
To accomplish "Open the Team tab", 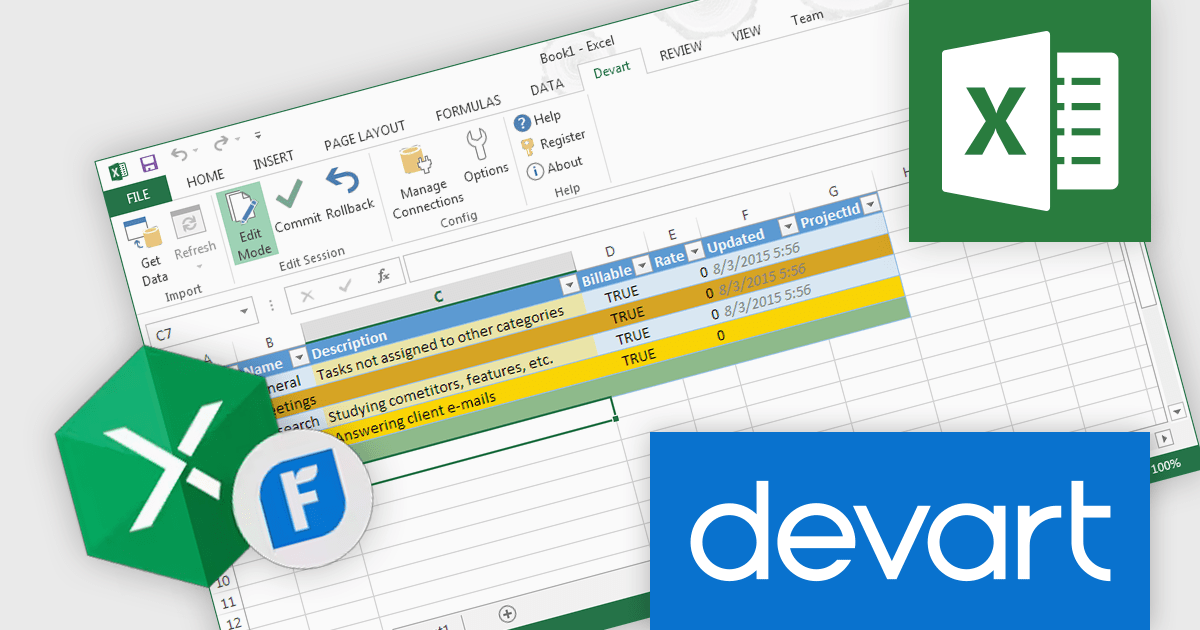I will coord(807,19).
